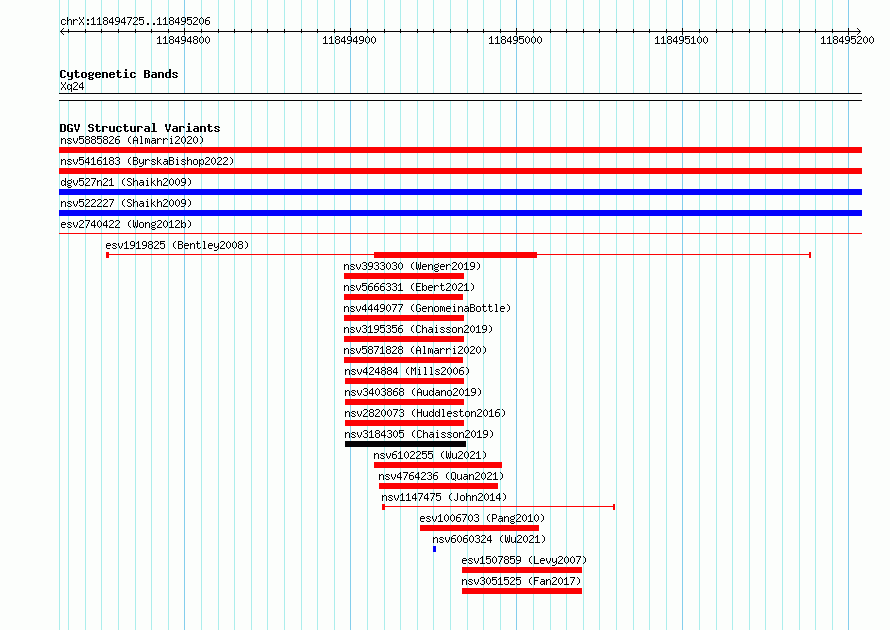Image resolution: width=890 pixels, height=630 pixels.
Task: Select nsv6102255 (Wu2021) label
Action: click(430, 455)
